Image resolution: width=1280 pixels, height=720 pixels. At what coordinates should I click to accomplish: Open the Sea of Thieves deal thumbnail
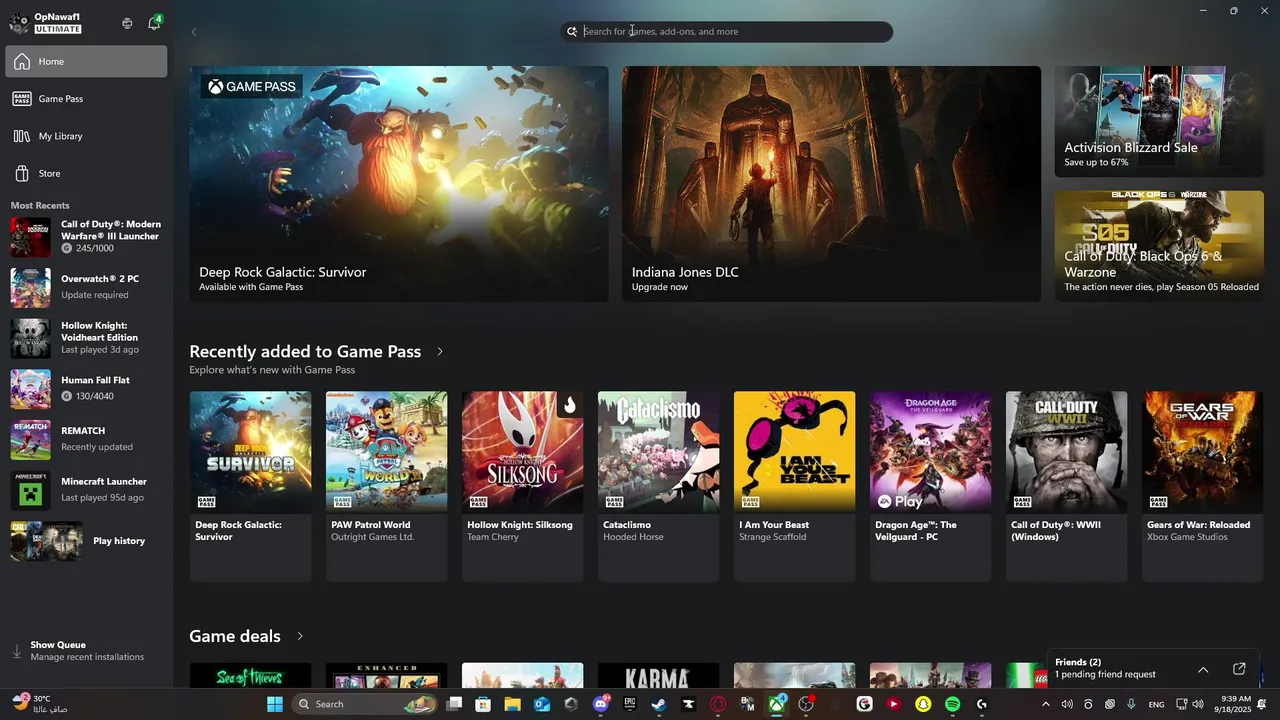250,675
